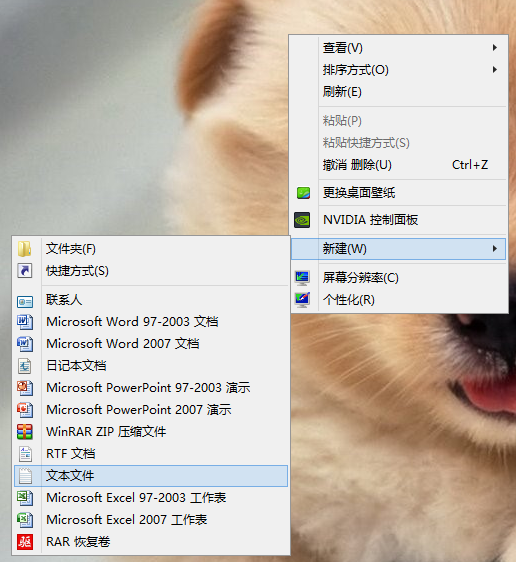Expand the 排序方式(O) submenu arrow

pos(495,70)
